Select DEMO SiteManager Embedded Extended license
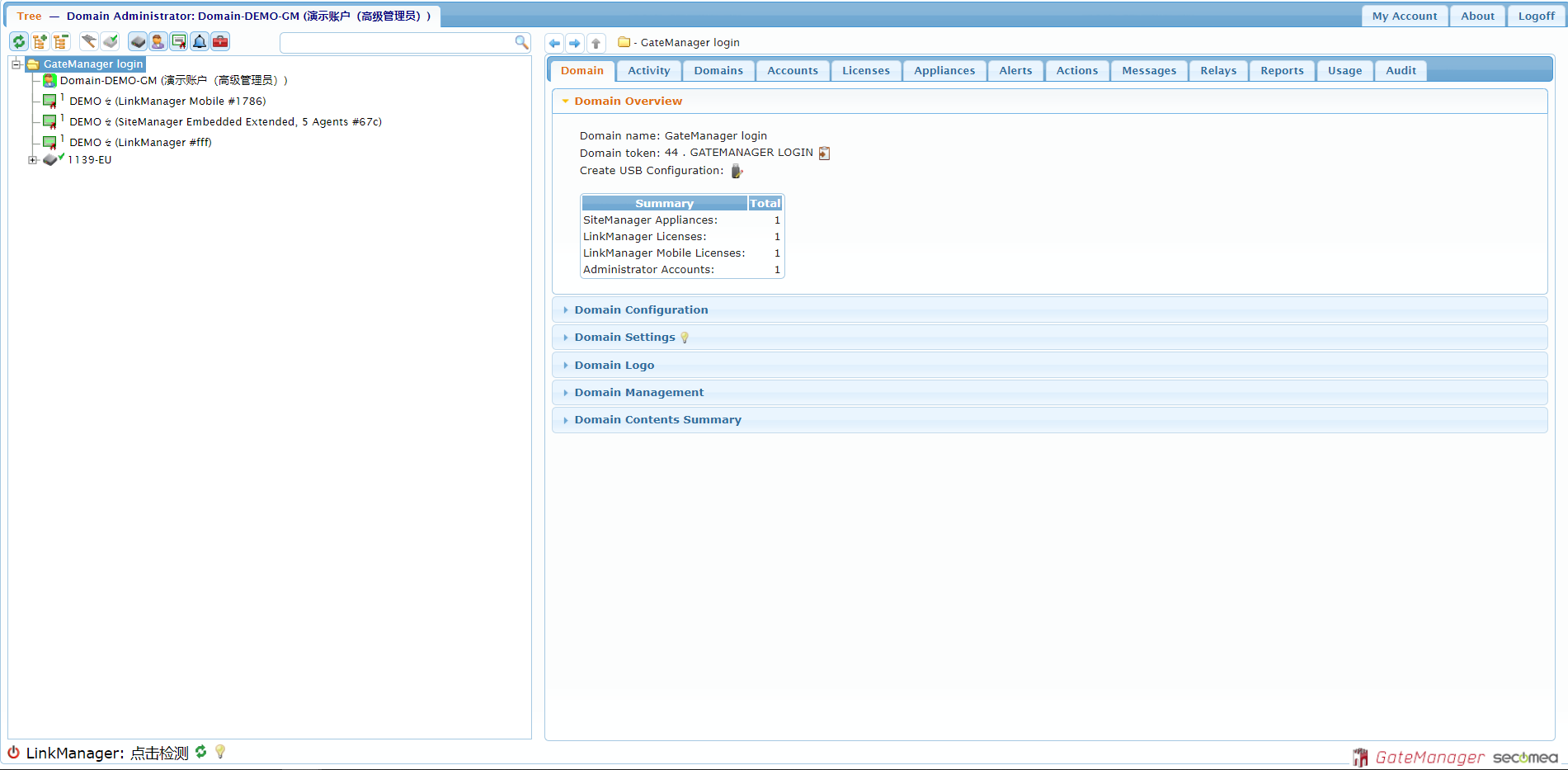Viewport: 1568px width, 770px height. (x=225, y=121)
